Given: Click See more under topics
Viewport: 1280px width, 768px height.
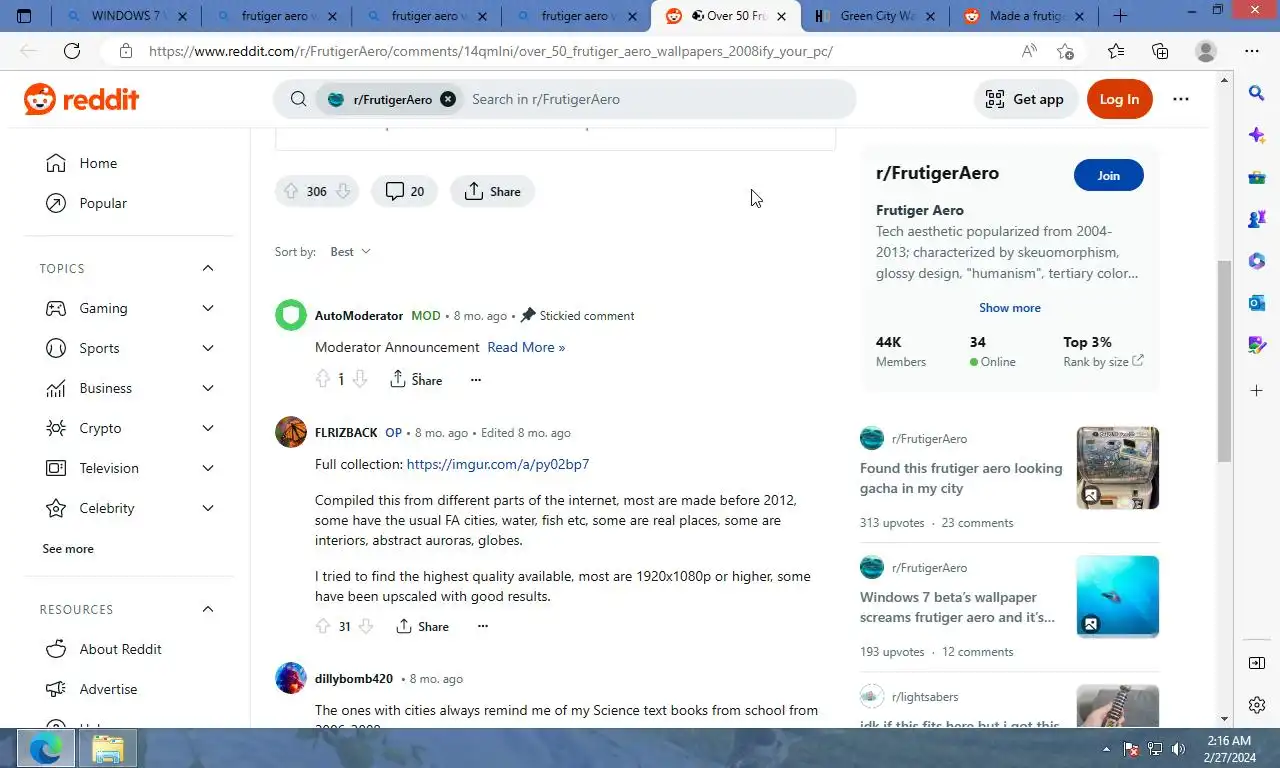Looking at the screenshot, I should pos(68,549).
